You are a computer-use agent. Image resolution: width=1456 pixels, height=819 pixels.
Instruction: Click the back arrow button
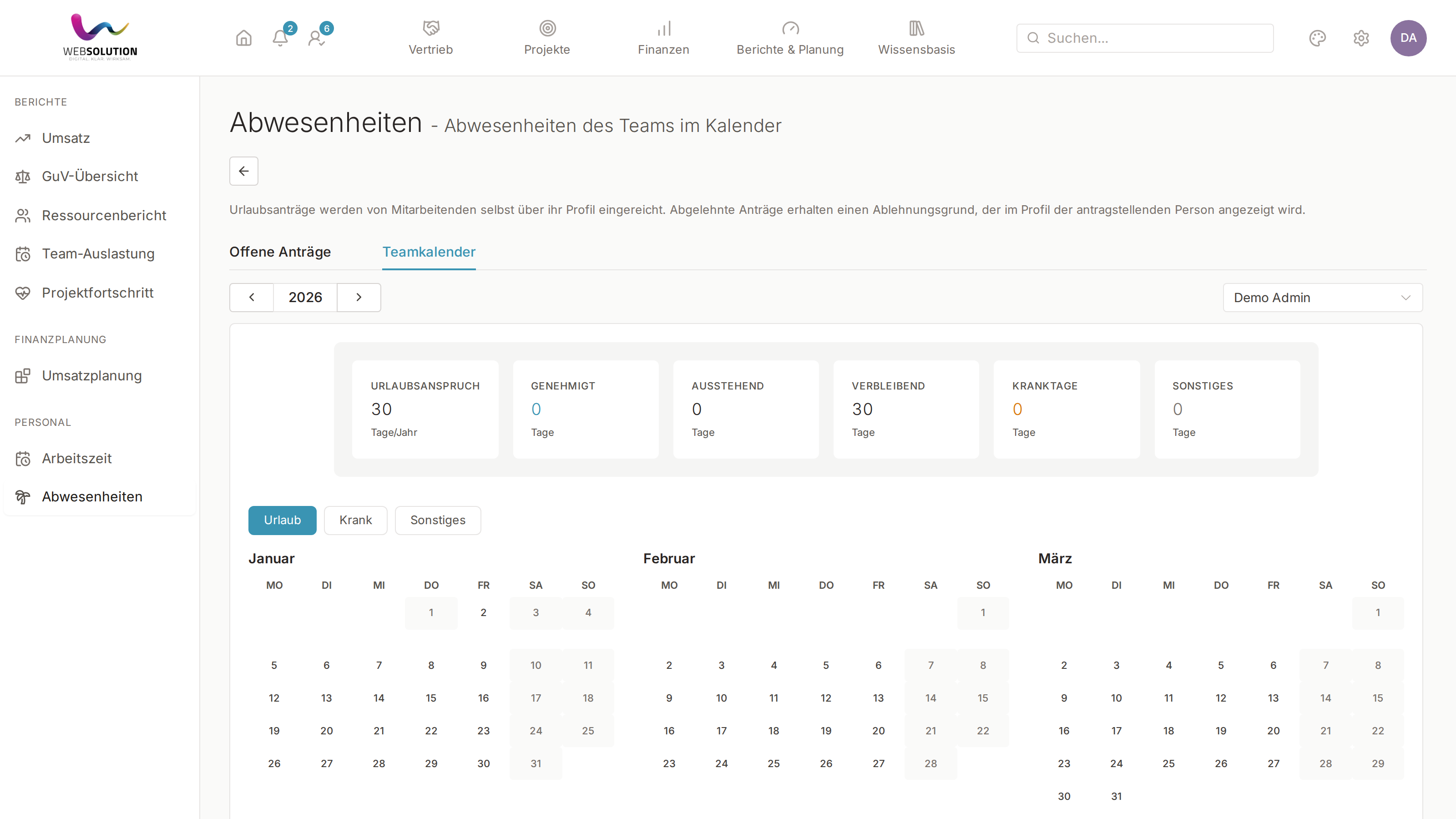[x=243, y=171]
